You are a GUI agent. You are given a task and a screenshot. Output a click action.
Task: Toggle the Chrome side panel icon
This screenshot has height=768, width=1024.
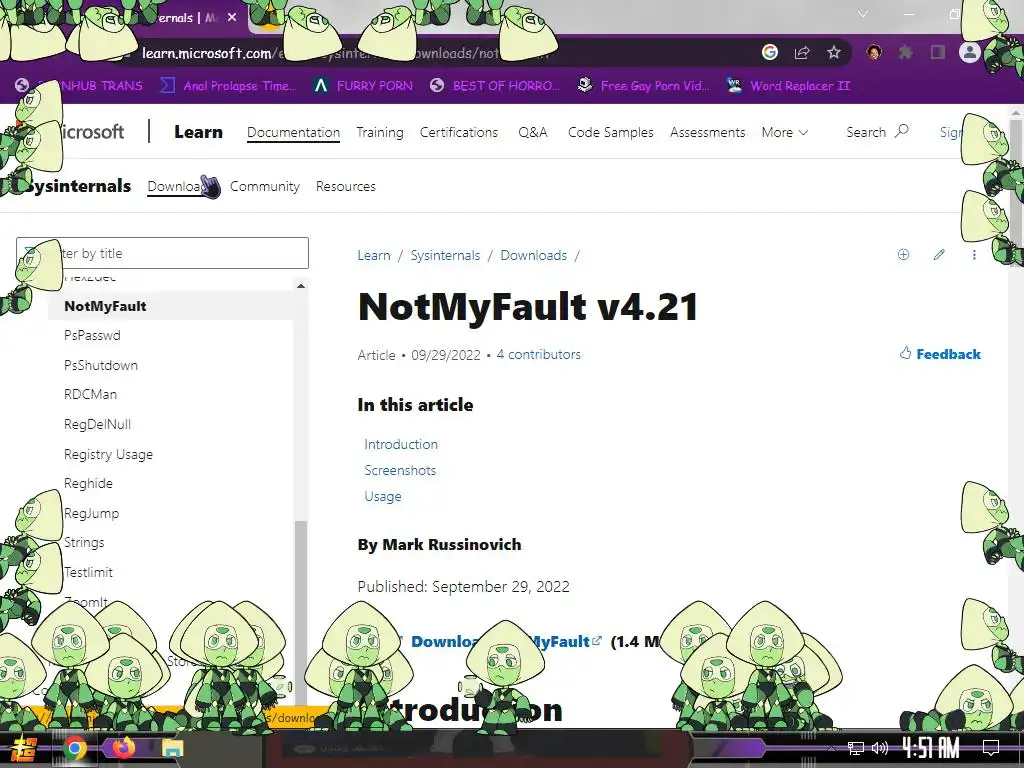click(938, 52)
